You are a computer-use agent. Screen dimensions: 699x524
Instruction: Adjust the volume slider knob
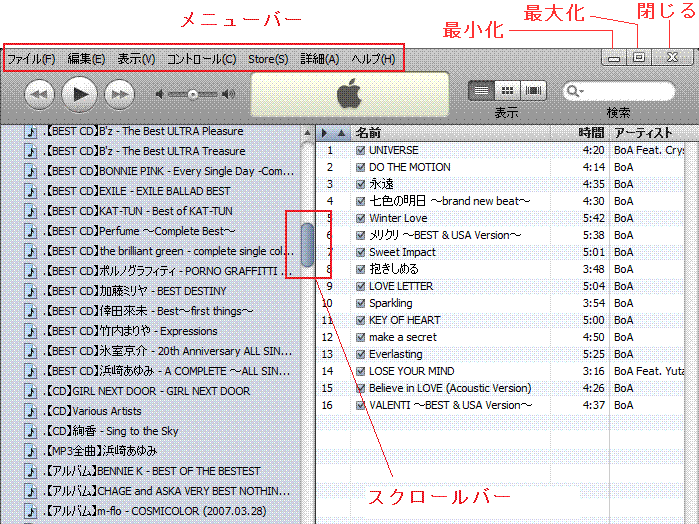click(x=193, y=95)
